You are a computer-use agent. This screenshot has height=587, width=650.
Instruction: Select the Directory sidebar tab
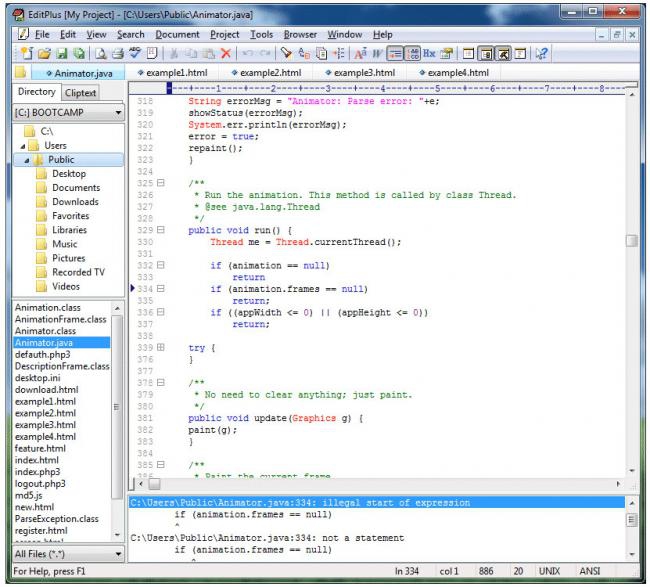(x=36, y=92)
